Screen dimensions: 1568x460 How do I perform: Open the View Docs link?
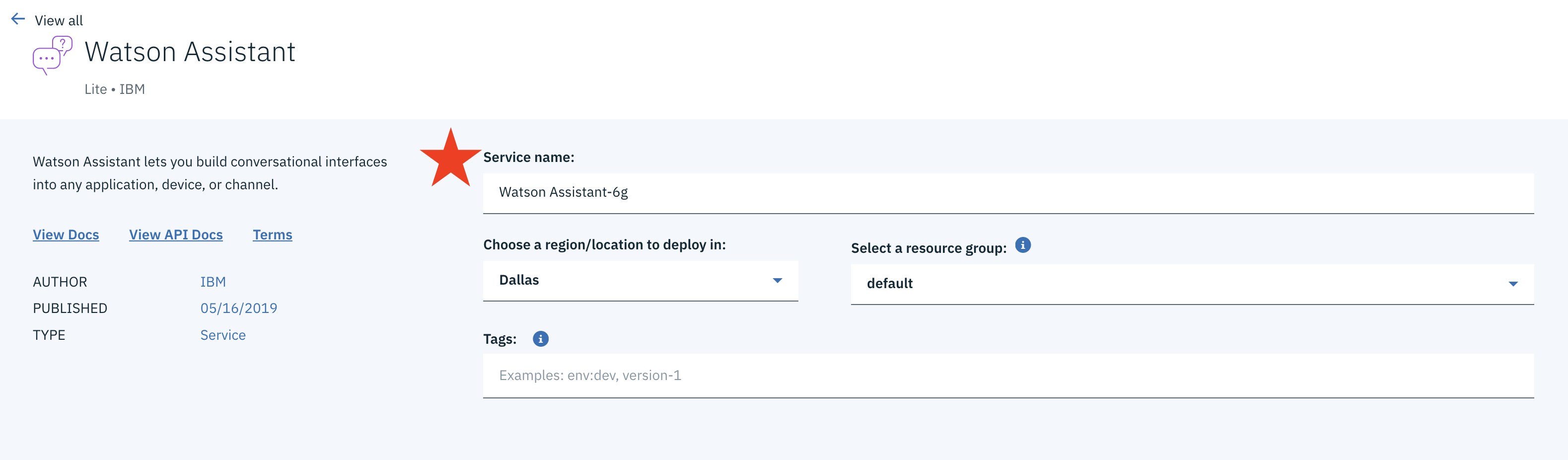pos(66,234)
